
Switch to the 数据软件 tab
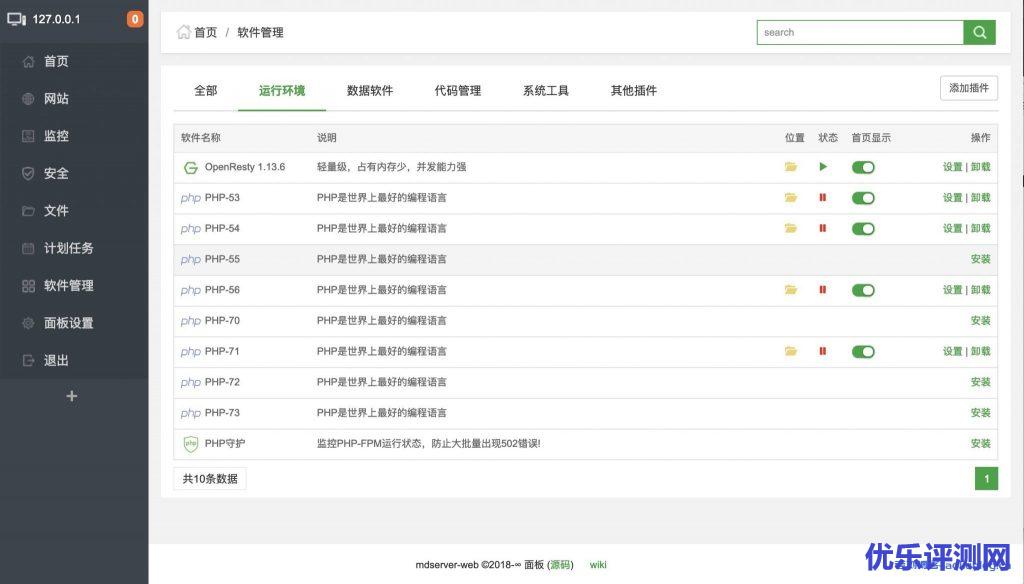[370, 90]
